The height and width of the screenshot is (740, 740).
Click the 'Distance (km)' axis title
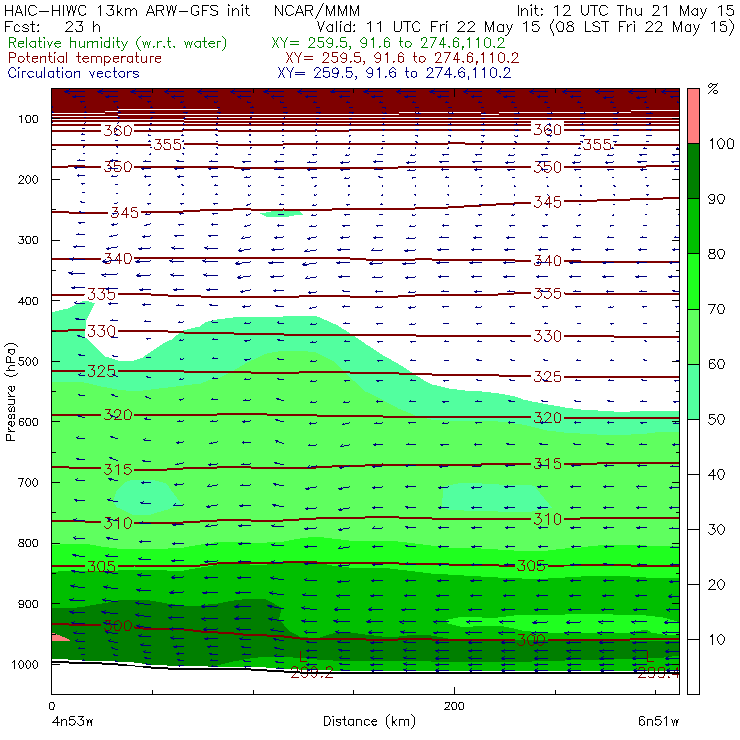pos(369,721)
